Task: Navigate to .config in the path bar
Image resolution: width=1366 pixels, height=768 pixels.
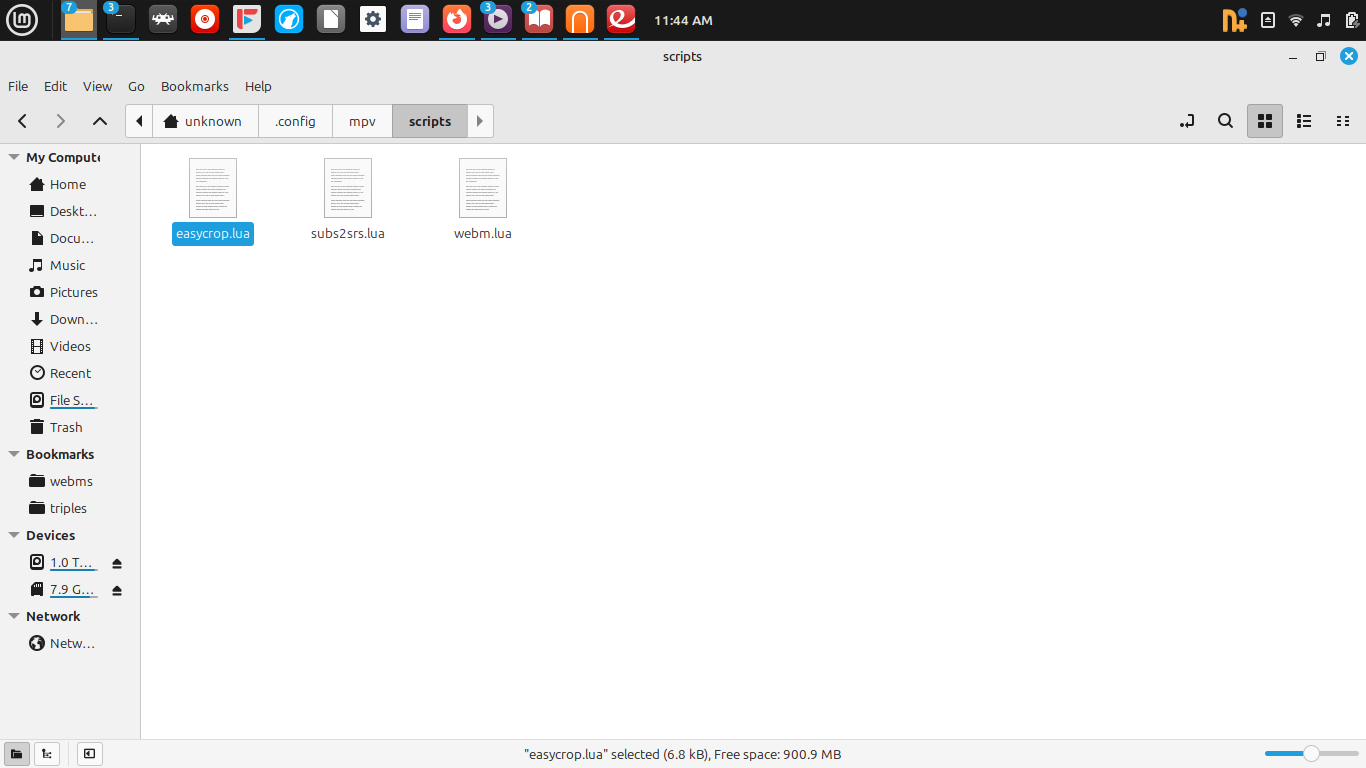Action: [295, 121]
